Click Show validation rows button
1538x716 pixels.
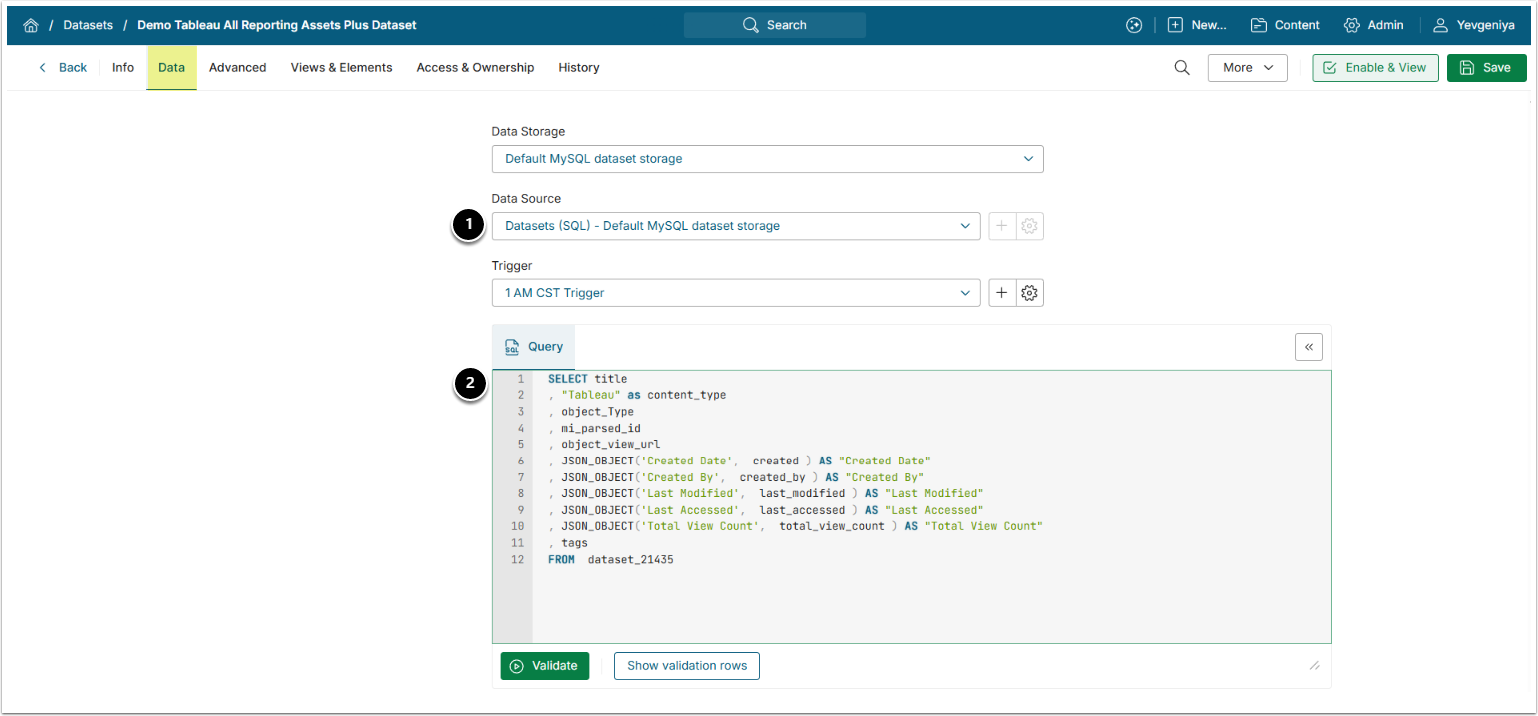[x=686, y=666]
